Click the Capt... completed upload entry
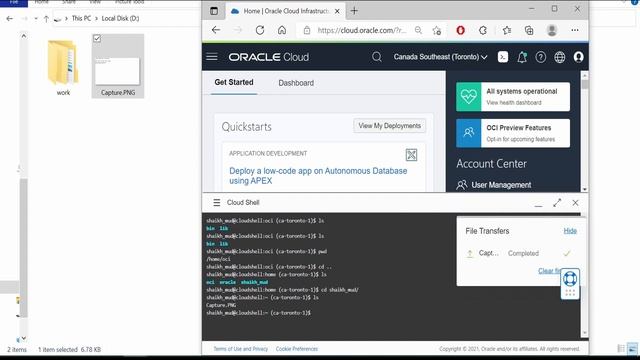The image size is (640, 360). (518, 253)
